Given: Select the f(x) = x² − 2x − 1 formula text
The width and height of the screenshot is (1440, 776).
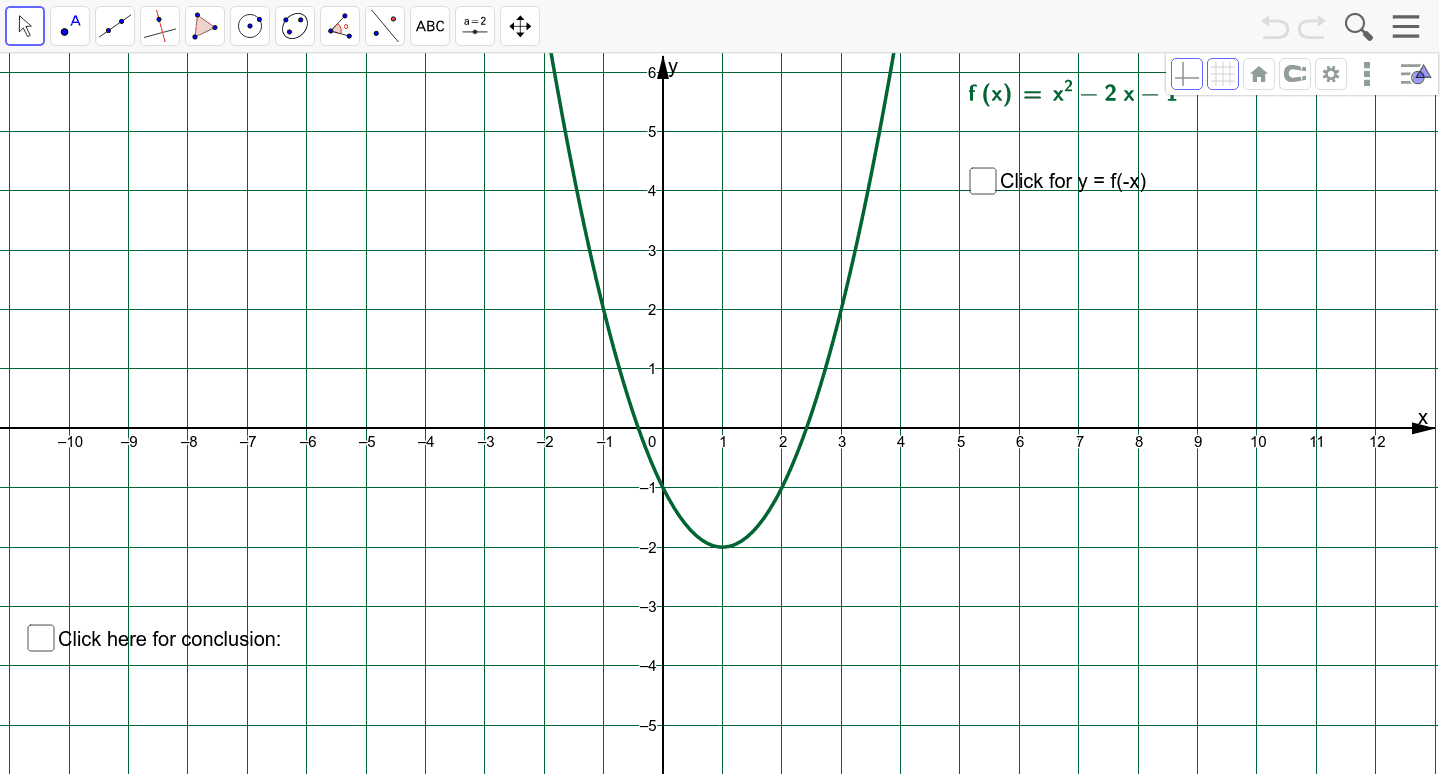Looking at the screenshot, I should (1072, 93).
